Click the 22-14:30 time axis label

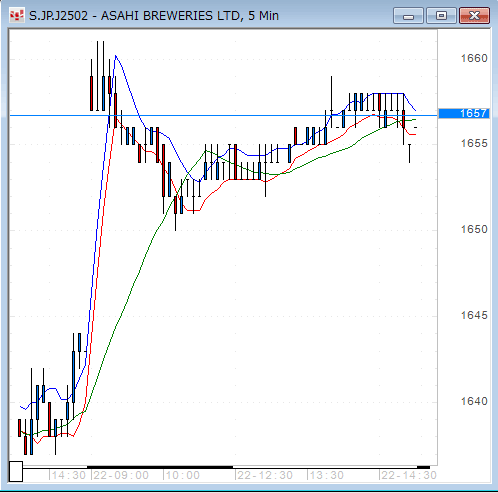pyautogui.click(x=409, y=475)
